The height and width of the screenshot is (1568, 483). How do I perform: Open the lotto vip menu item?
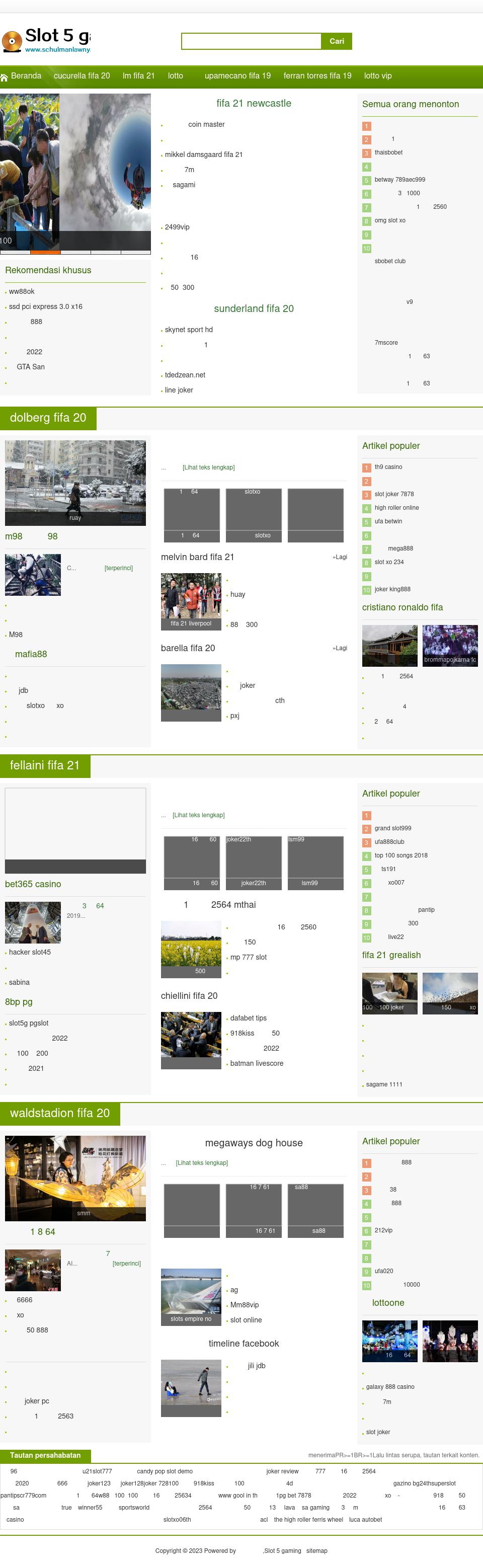377,76
